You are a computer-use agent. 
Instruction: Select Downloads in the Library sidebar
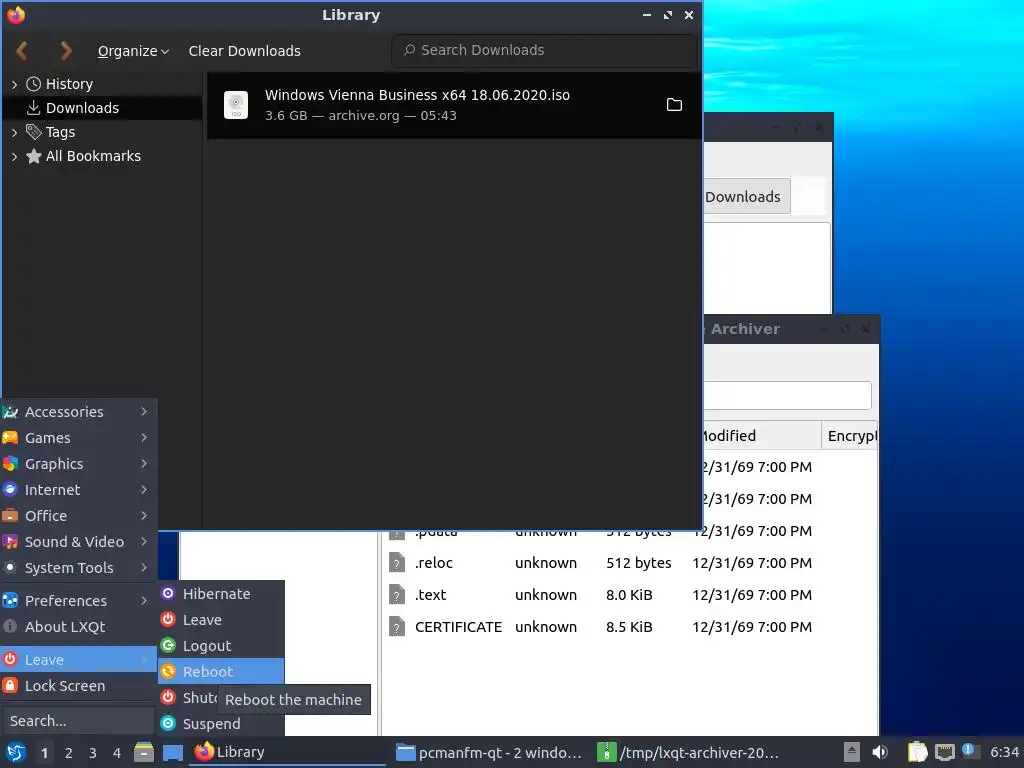[x=103, y=108]
